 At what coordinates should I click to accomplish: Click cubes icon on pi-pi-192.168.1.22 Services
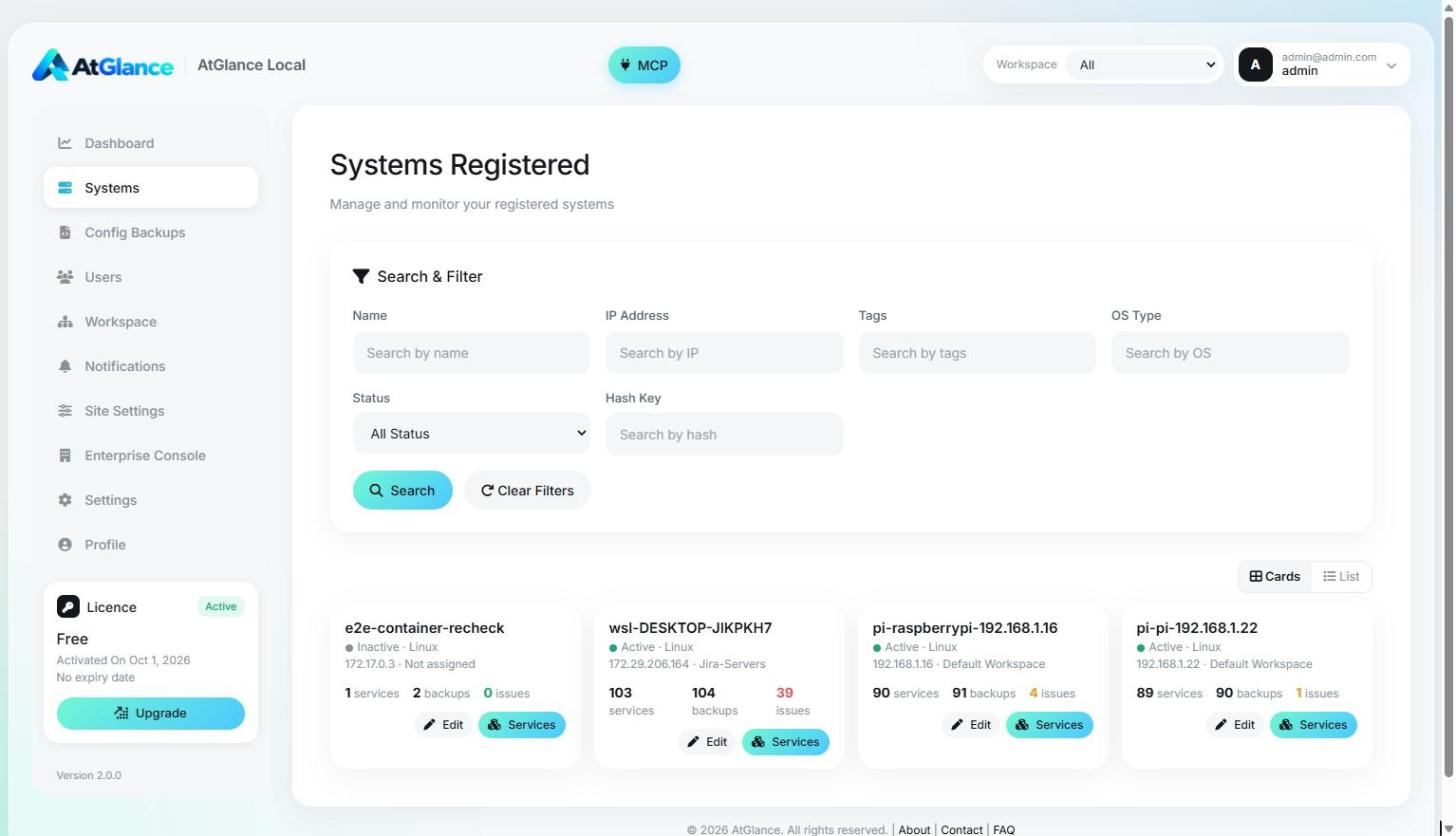pos(1286,725)
